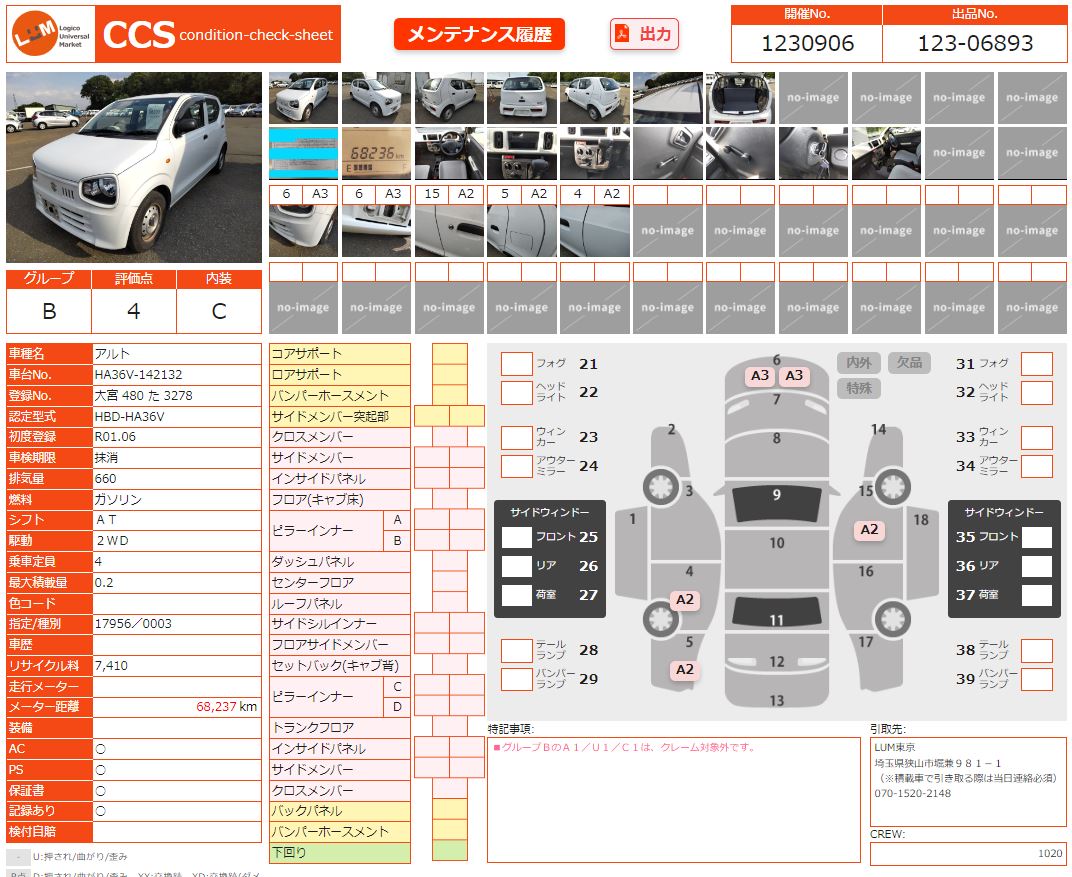The image size is (1072, 877).
Task: Click the LUM Logico Universal Market logo
Action: (x=52, y=34)
